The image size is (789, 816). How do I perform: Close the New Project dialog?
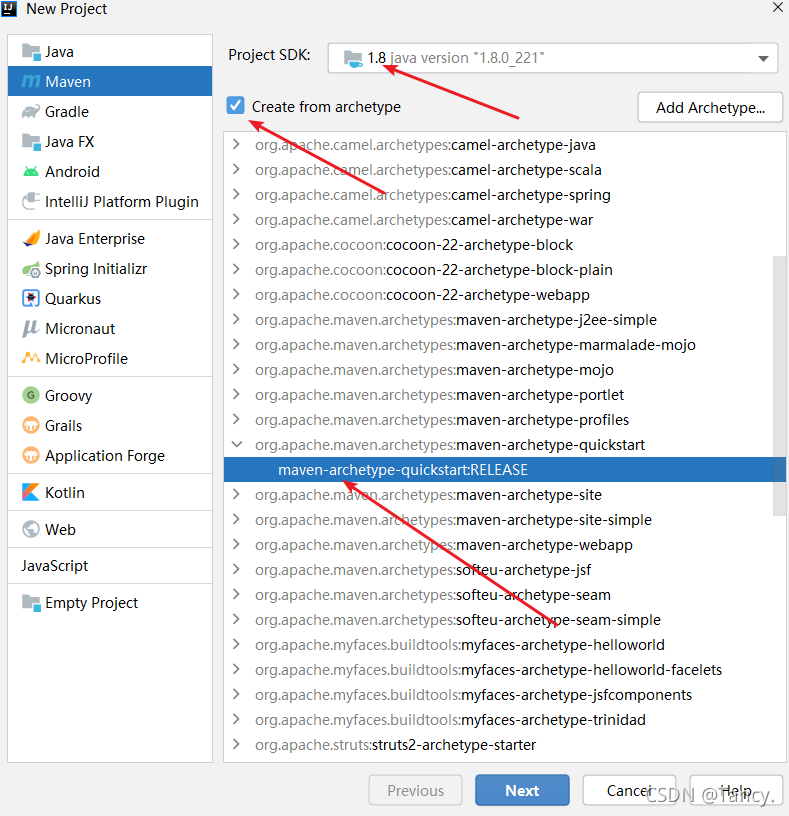778,7
